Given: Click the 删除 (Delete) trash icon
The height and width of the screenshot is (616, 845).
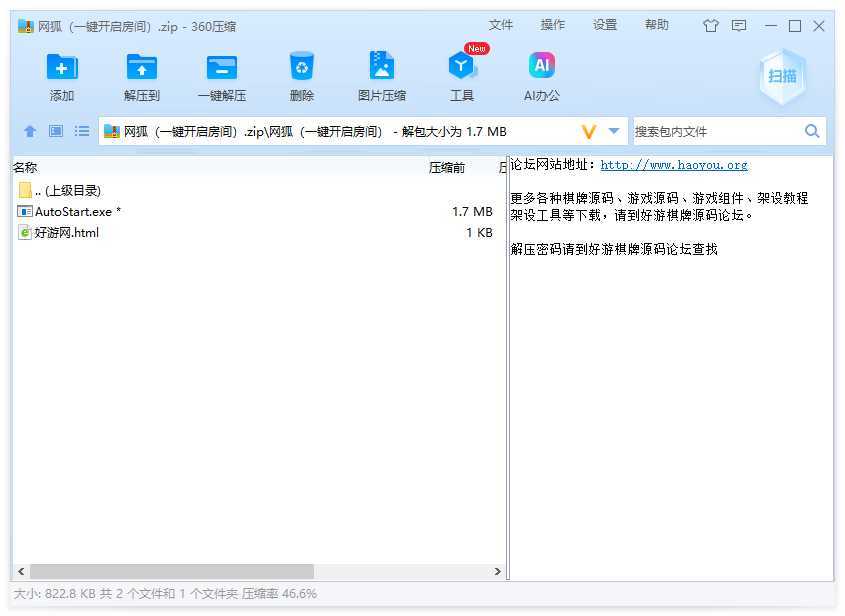Looking at the screenshot, I should click(301, 67).
